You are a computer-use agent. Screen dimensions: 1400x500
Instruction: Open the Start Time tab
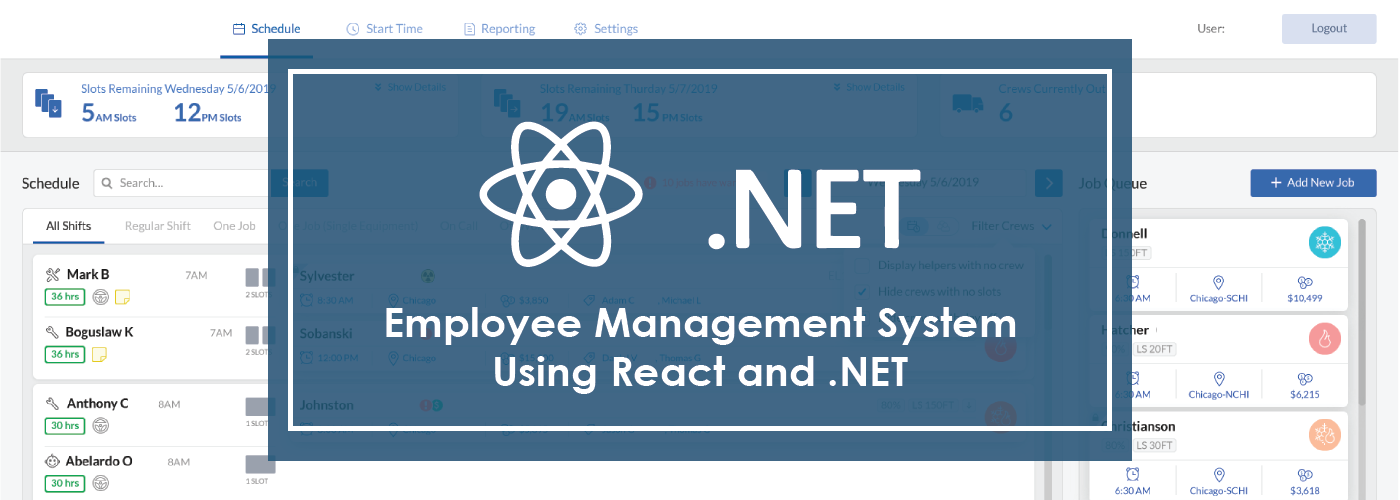point(384,29)
